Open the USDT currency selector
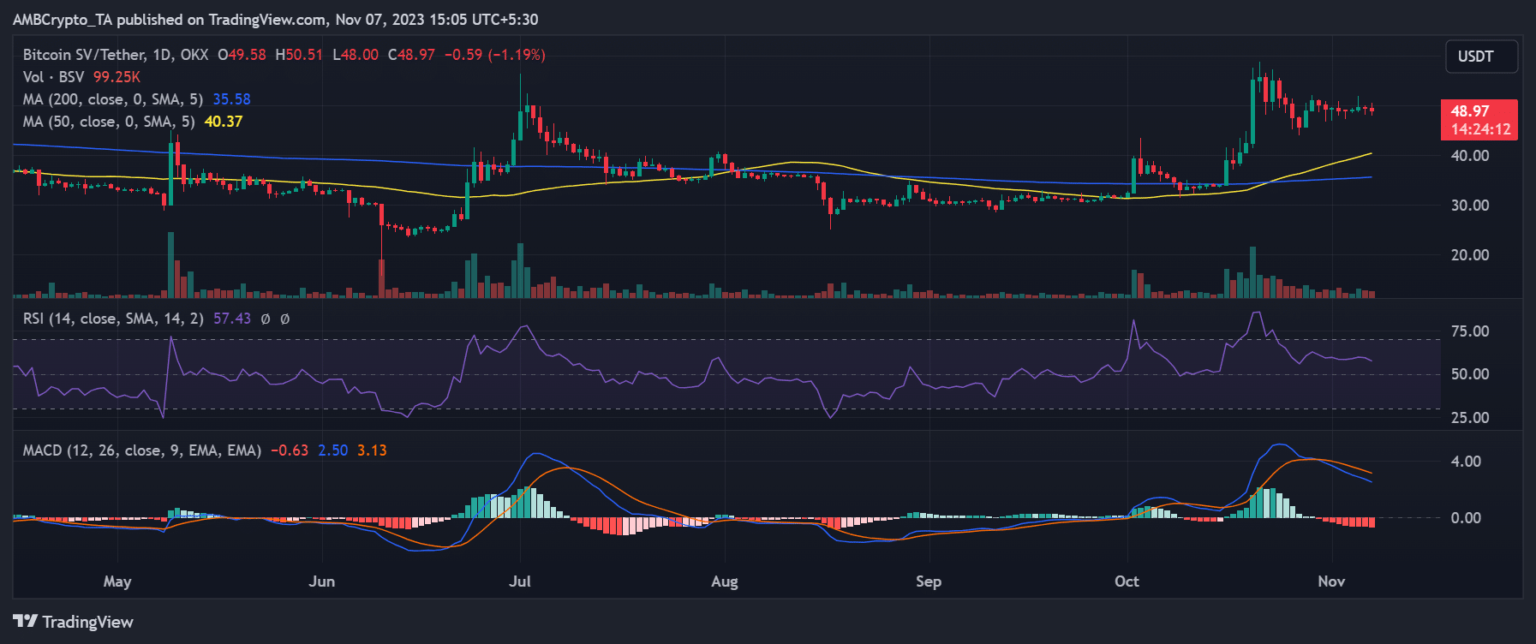Viewport: 1536px width, 644px height. click(x=1475, y=57)
